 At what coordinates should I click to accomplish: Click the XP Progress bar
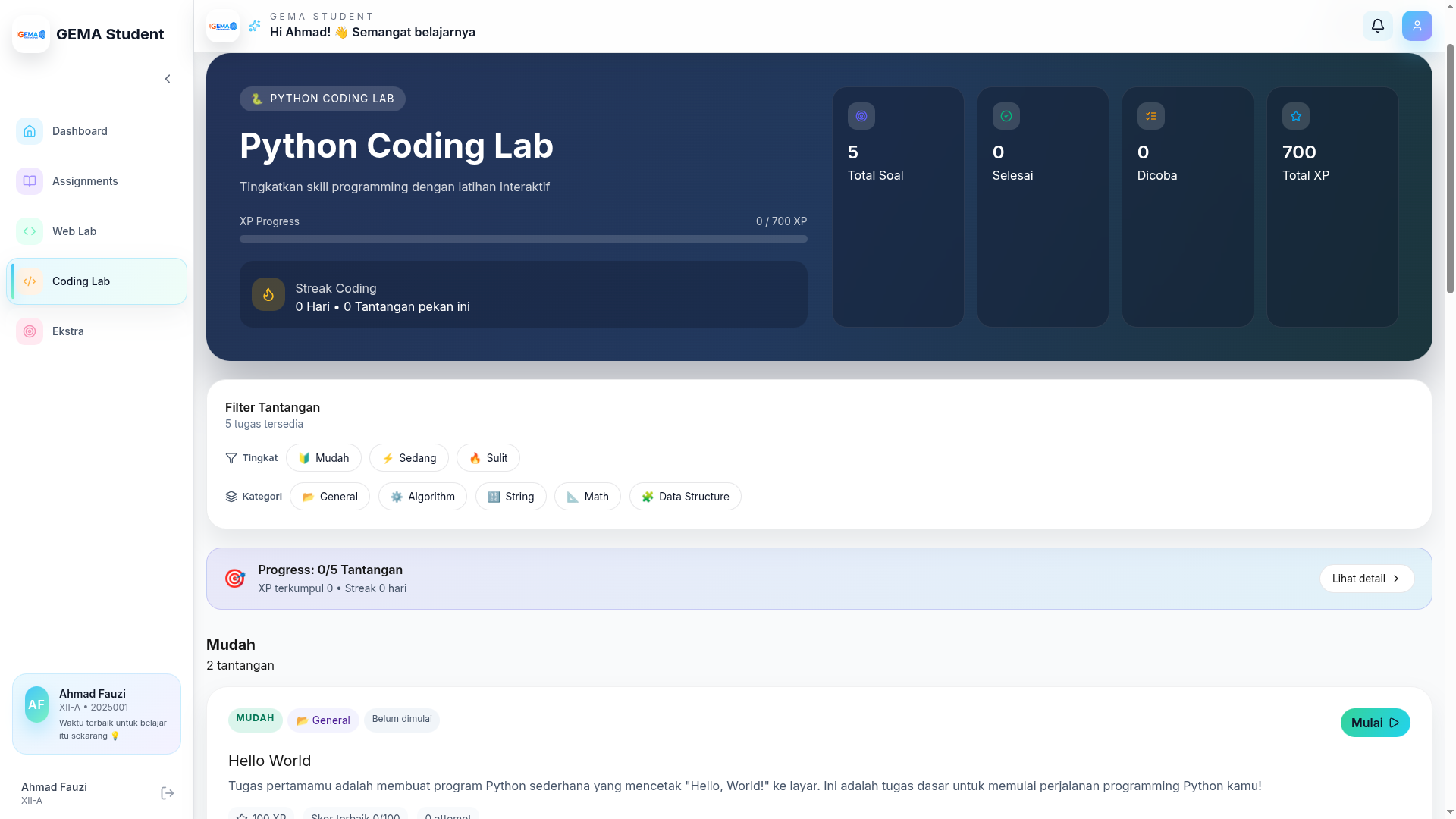(x=523, y=238)
